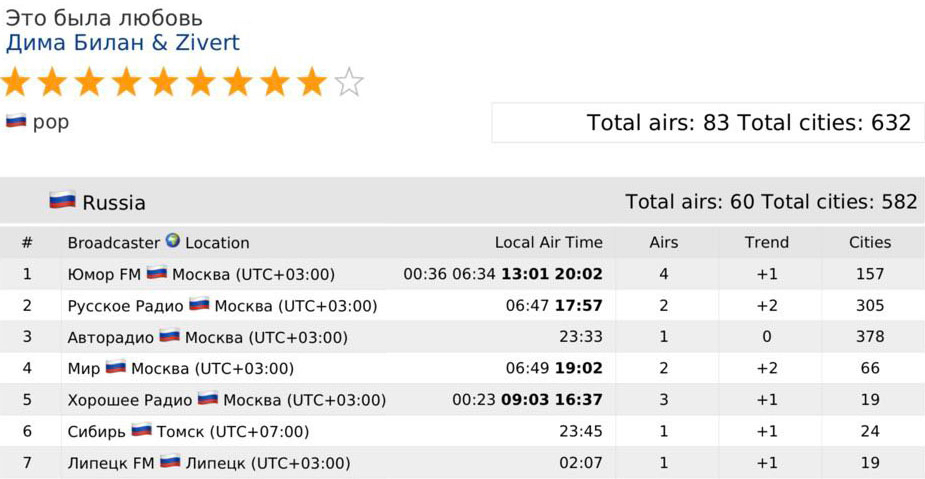This screenshot has width=925, height=479.
Task: Click the empty tenth rating star
Action: 349,83
